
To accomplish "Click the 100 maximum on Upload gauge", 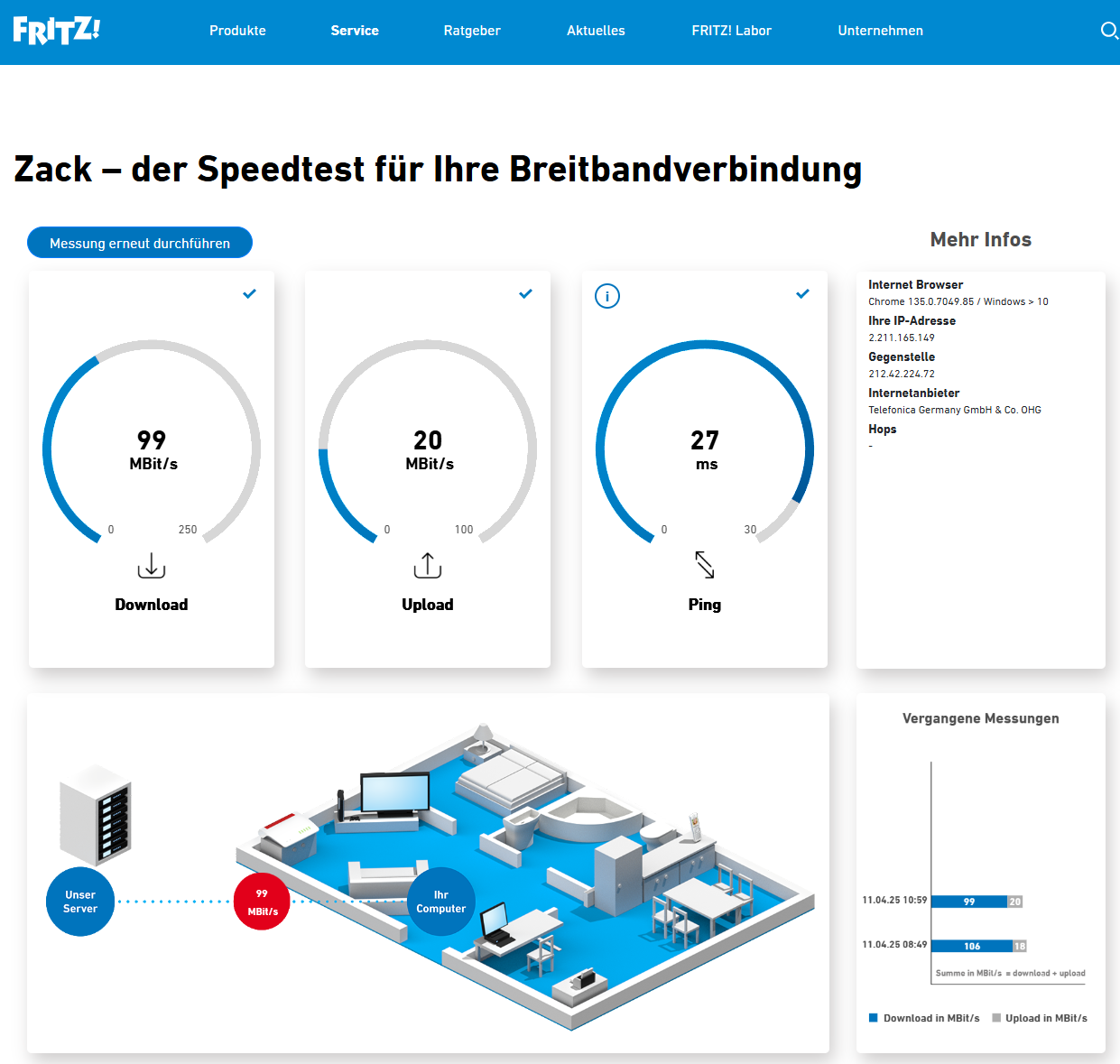I will coord(464,530).
